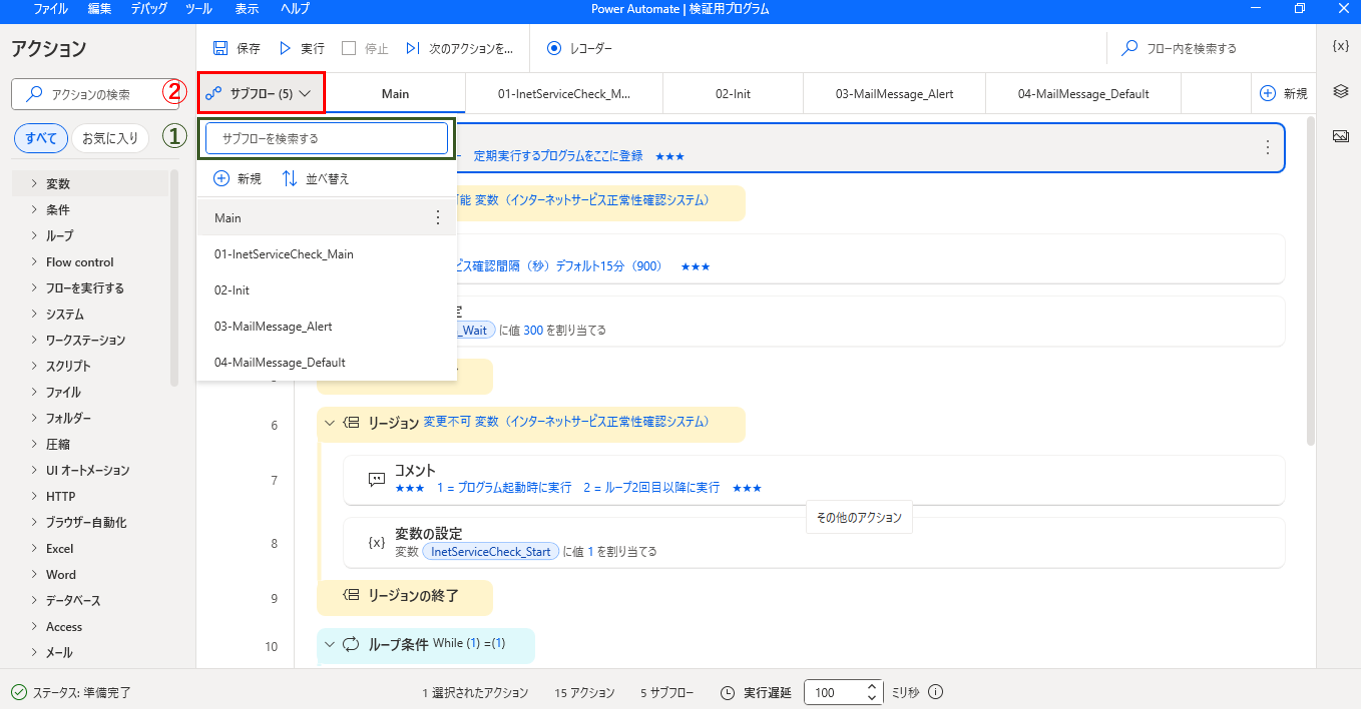1361x709 pixels.
Task: Collapse the loop condition on line 10
Action: pyautogui.click(x=329, y=645)
